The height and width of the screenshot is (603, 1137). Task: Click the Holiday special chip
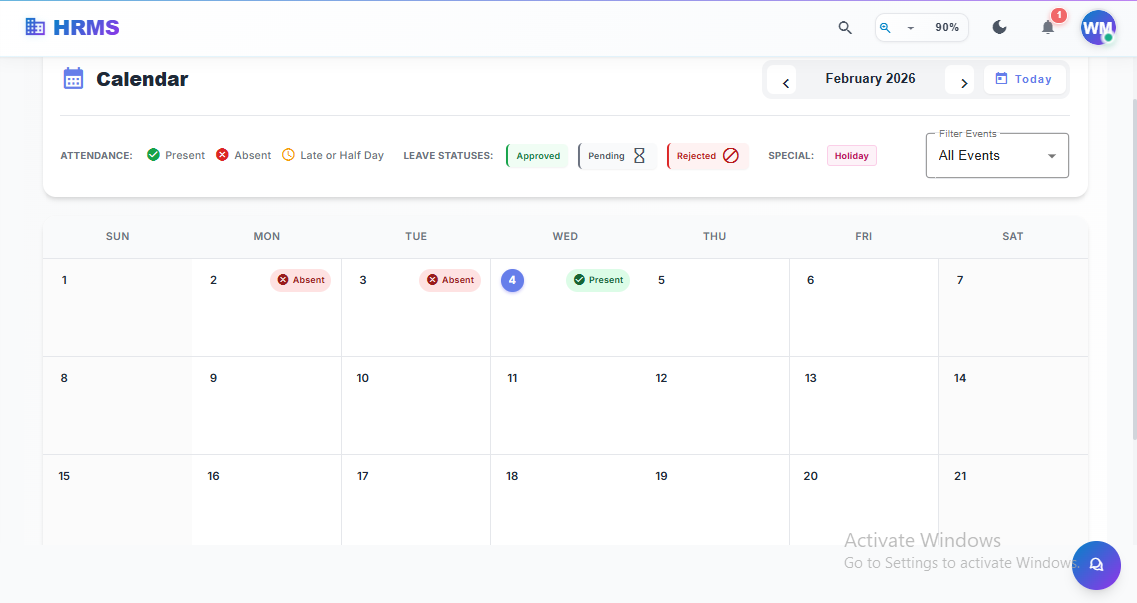coord(851,156)
